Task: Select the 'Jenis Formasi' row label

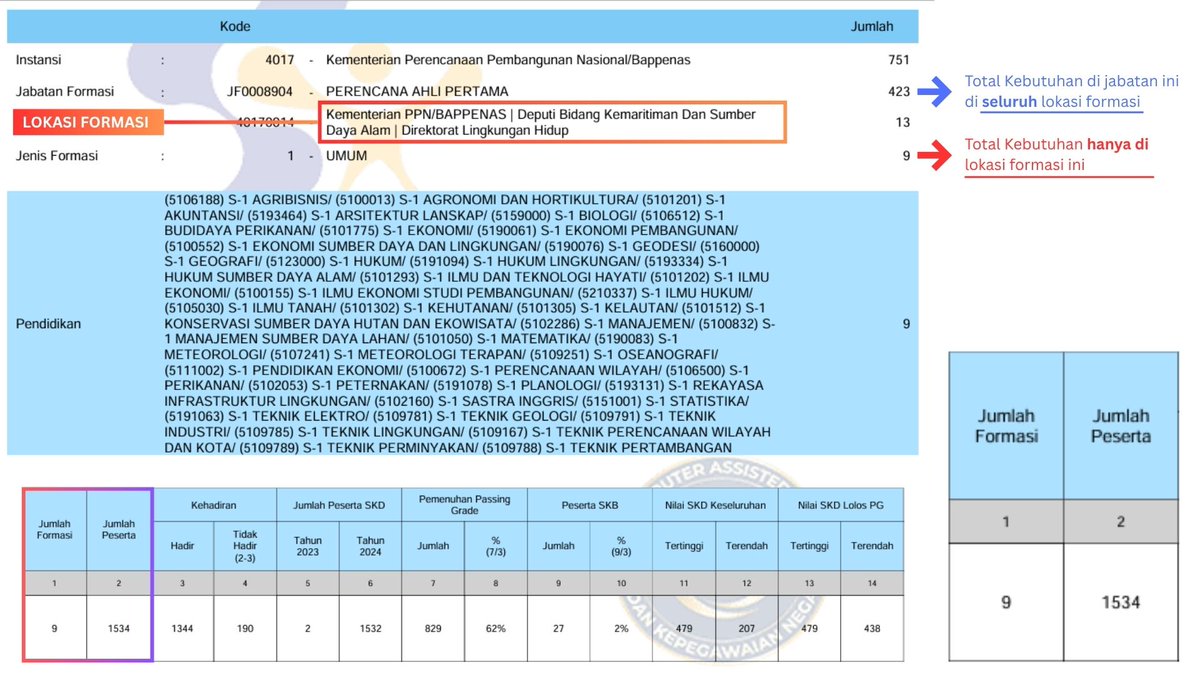Action: click(x=56, y=156)
